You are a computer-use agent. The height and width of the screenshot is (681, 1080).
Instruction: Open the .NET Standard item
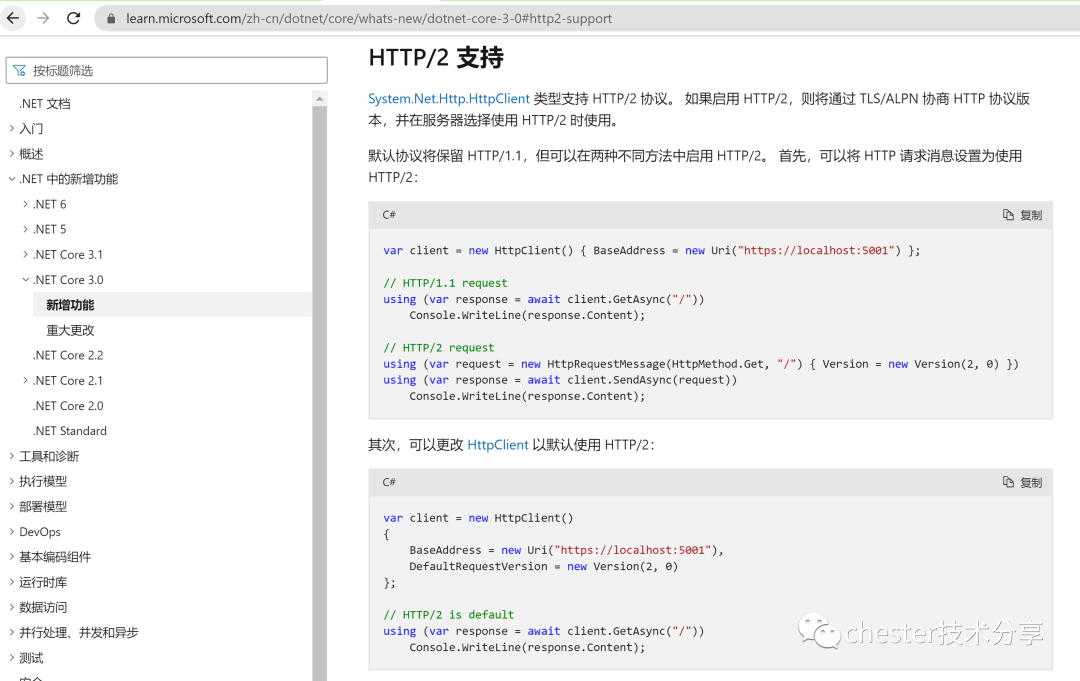tap(70, 431)
